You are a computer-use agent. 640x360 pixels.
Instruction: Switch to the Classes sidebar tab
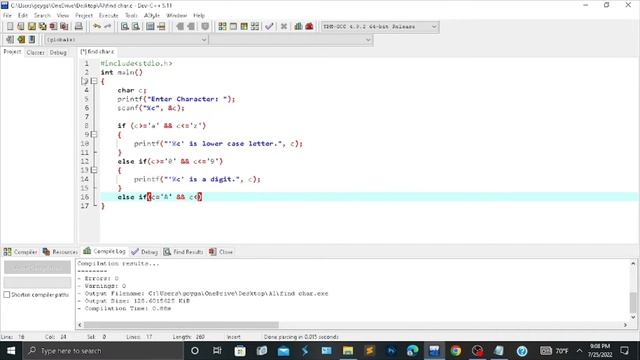tap(36, 52)
